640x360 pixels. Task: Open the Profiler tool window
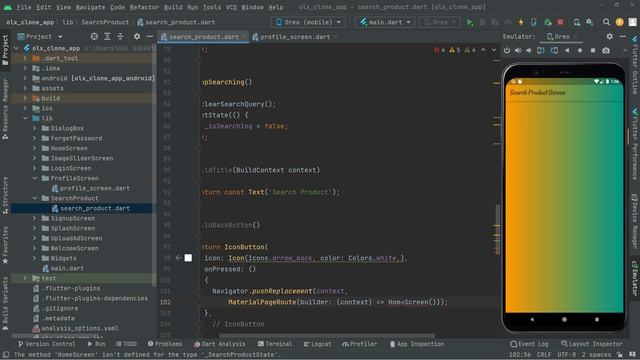click(x=359, y=344)
